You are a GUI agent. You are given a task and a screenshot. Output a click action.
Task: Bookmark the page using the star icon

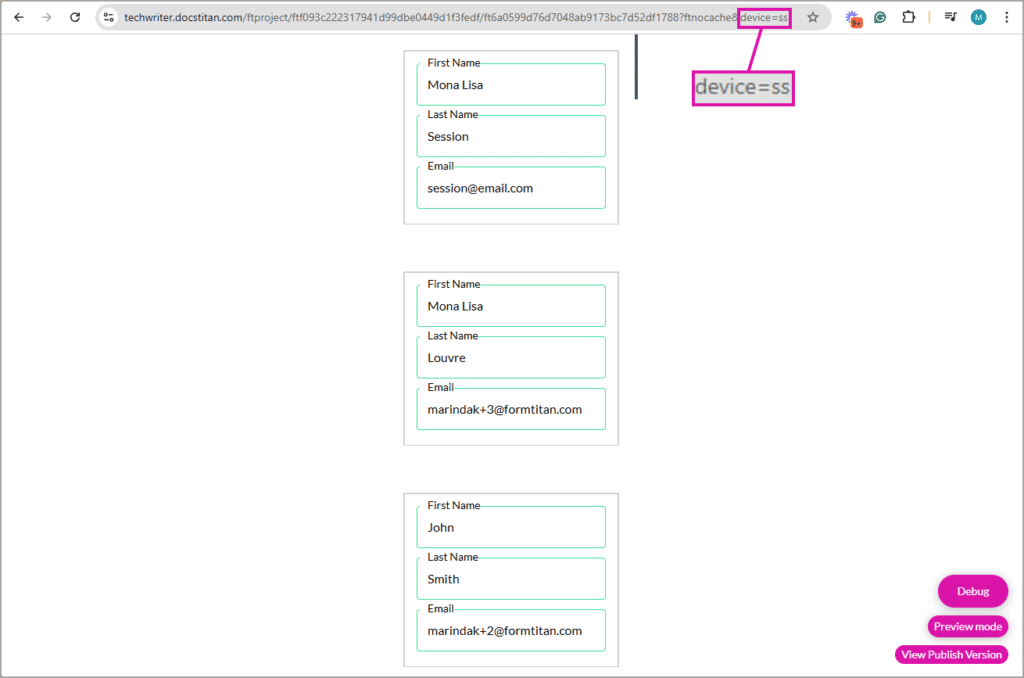point(812,17)
